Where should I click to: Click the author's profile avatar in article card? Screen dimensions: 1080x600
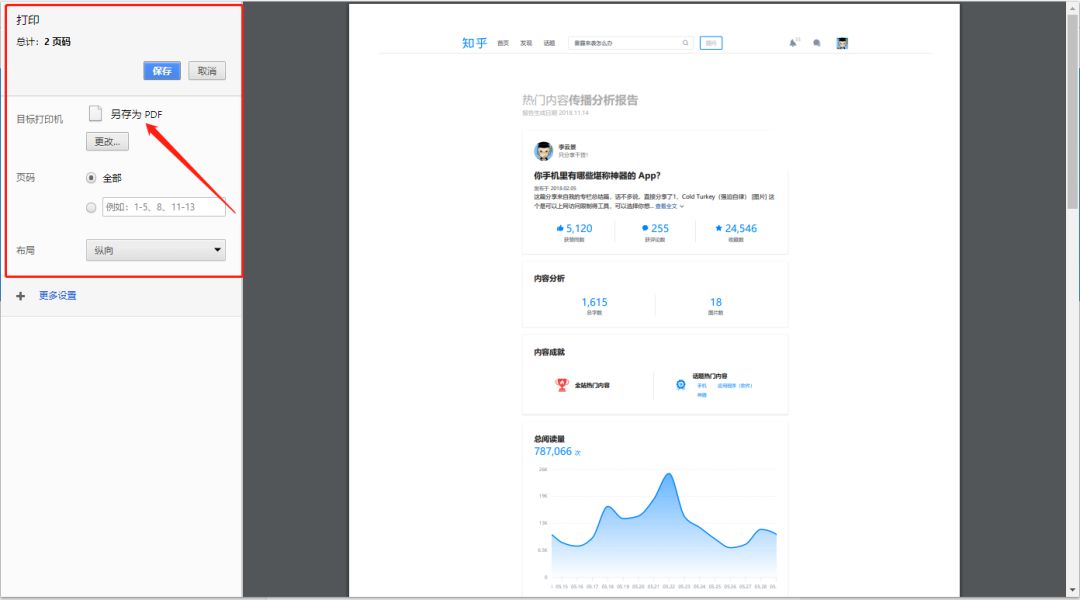[x=543, y=151]
